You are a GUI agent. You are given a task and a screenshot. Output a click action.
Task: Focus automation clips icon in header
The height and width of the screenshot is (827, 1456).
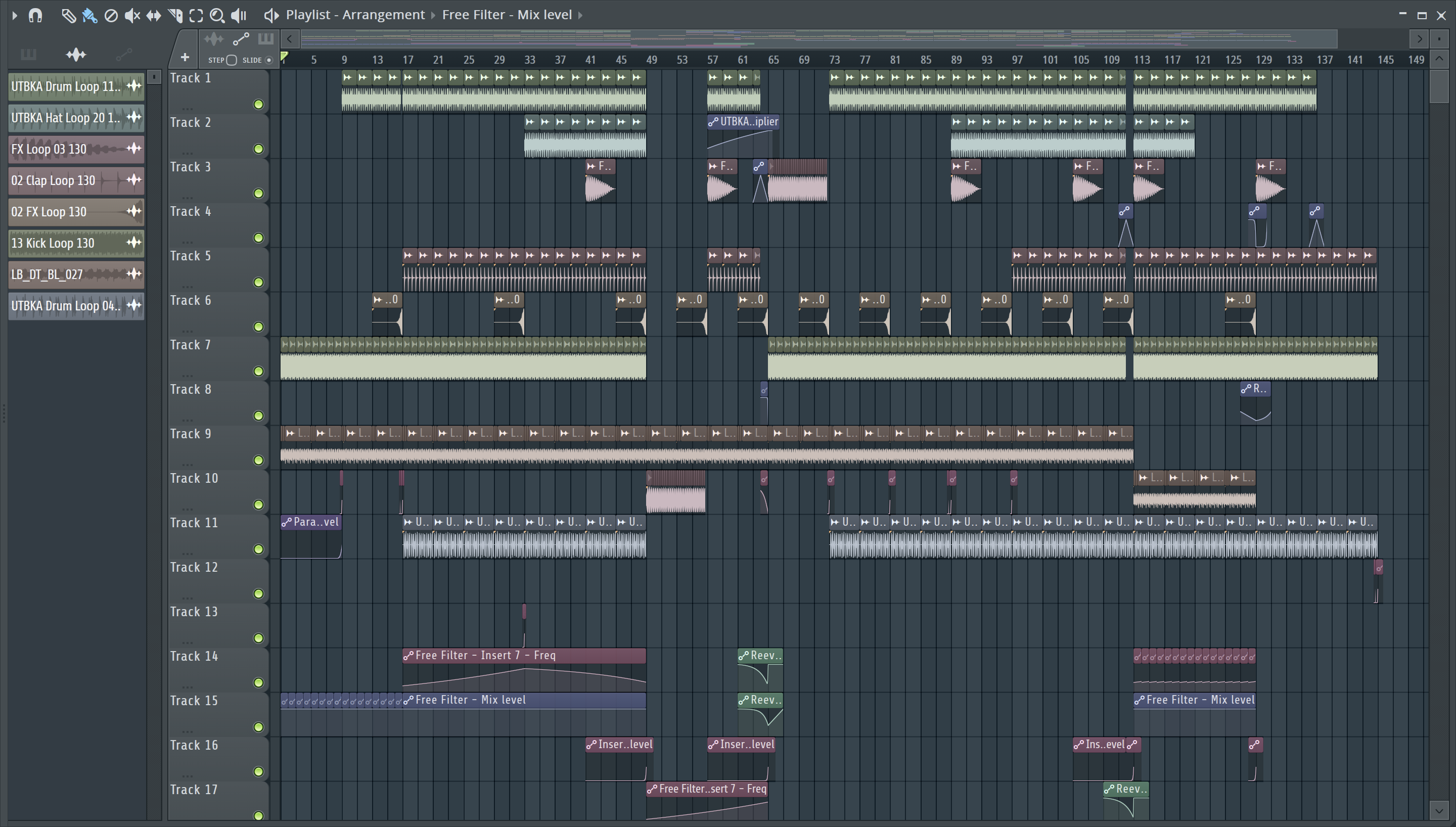point(241,38)
